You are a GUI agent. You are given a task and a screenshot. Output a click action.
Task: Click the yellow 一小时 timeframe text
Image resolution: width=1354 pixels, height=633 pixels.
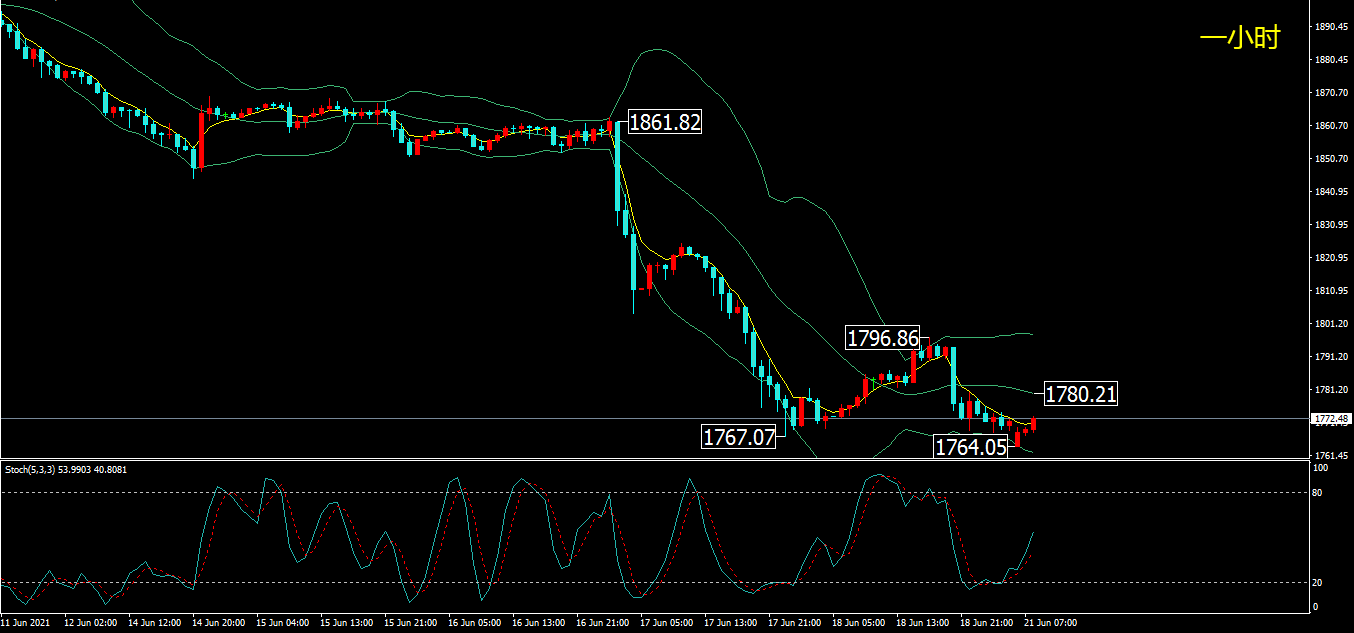pyautogui.click(x=1239, y=39)
